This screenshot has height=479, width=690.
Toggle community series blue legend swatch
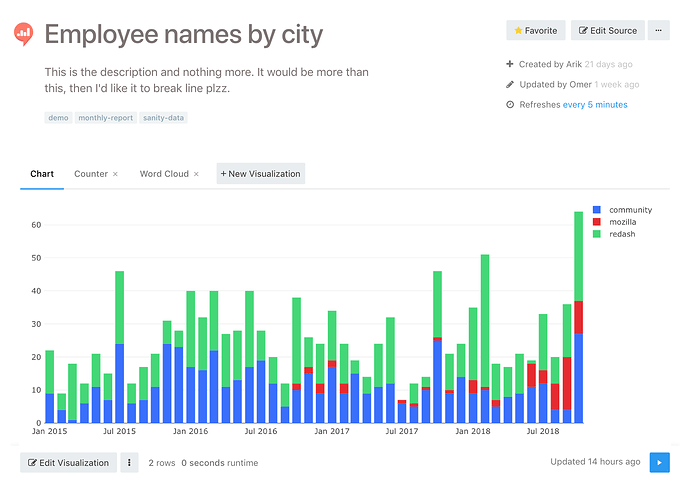coord(597,210)
